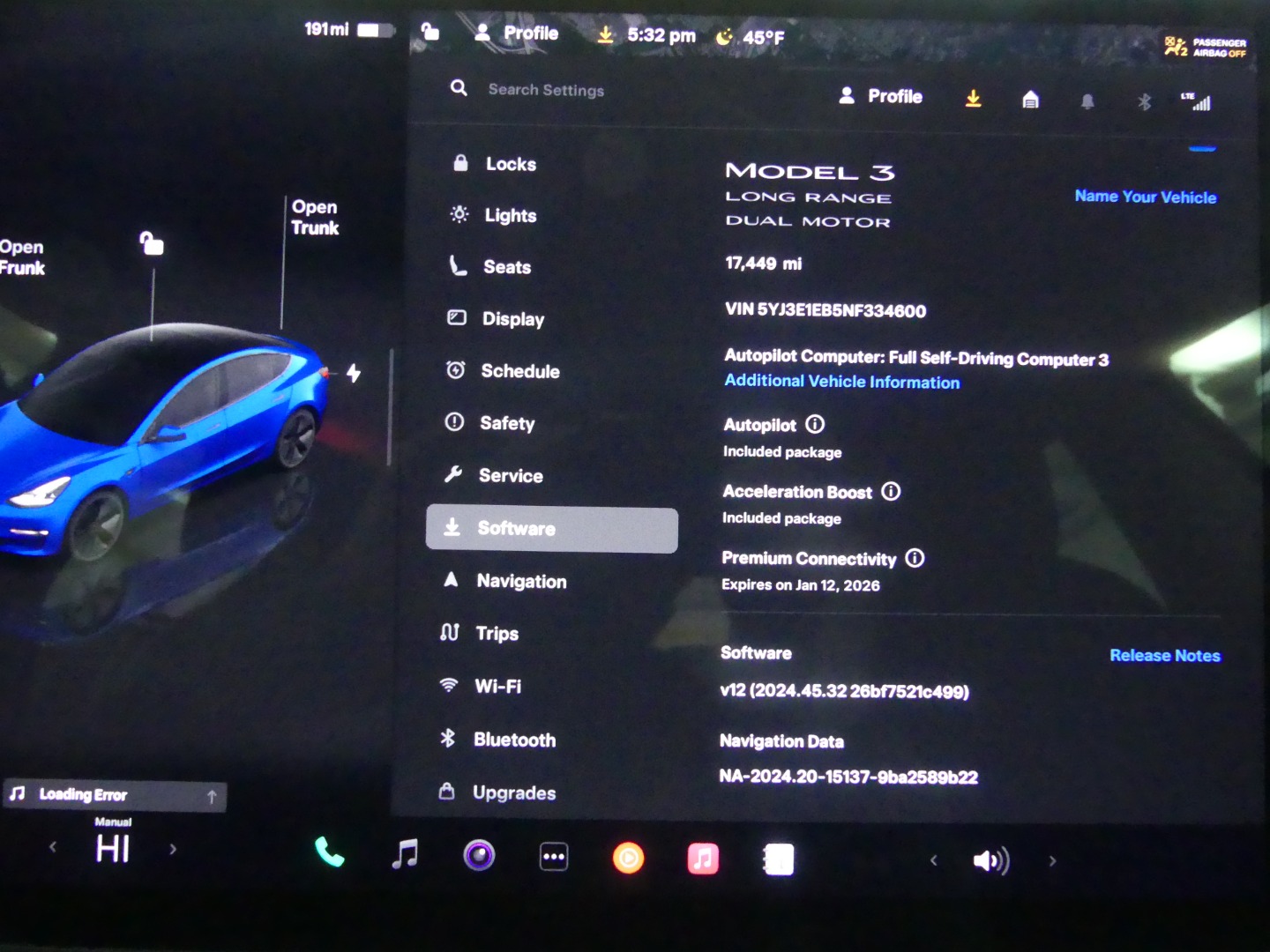
Task: Lower the volume with the left chevron
Action: tap(934, 860)
